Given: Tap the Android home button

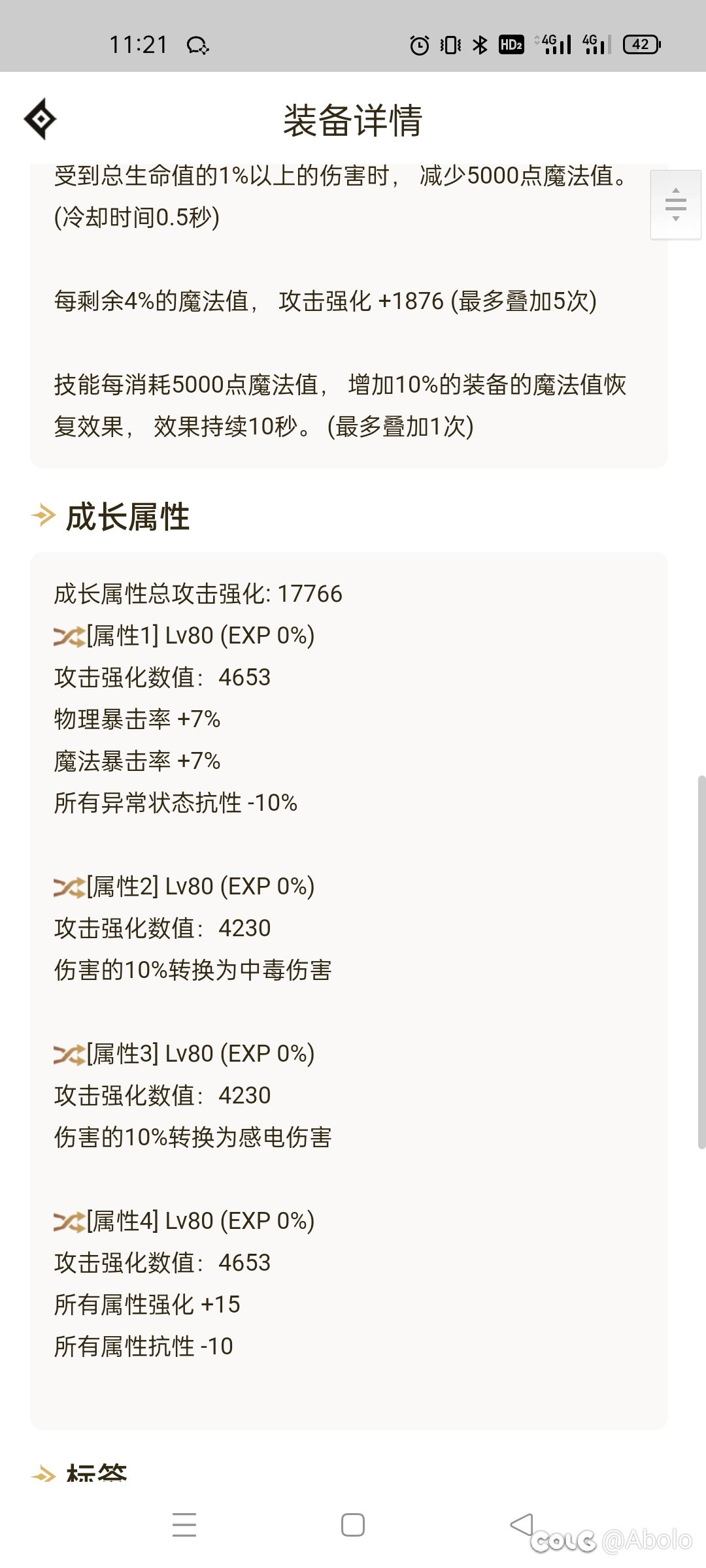Looking at the screenshot, I should tap(353, 1525).
